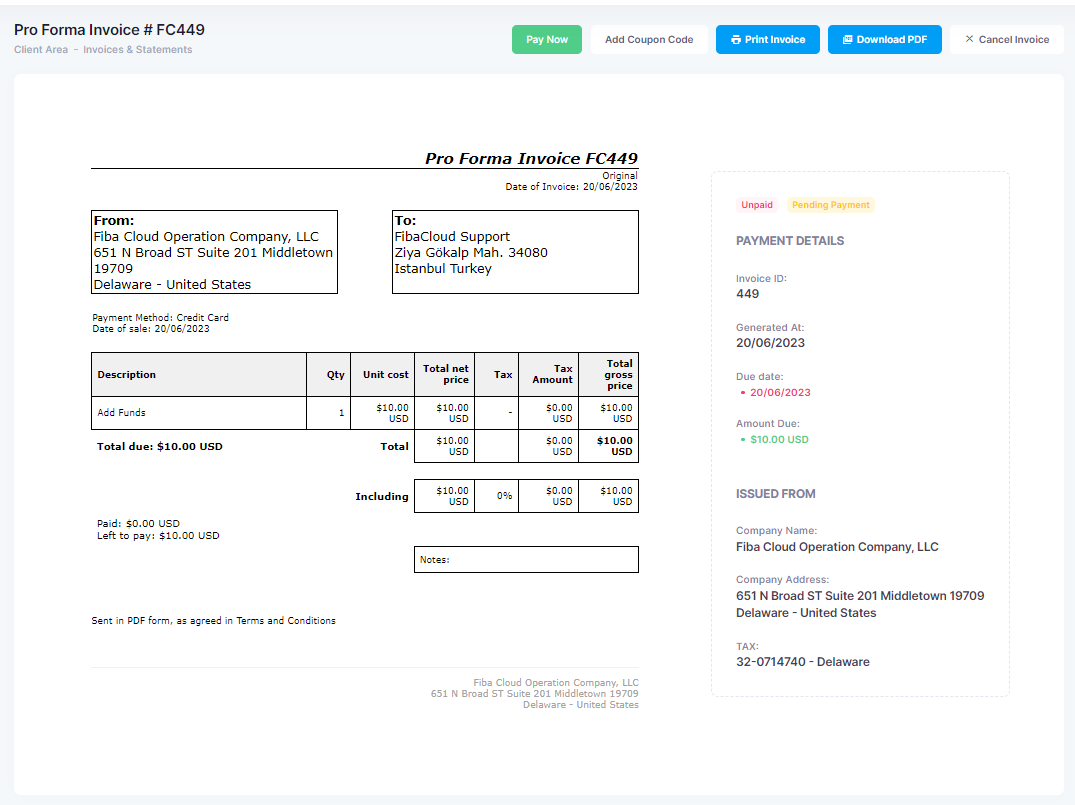The width and height of the screenshot is (1075, 805).
Task: Click the red Unpaid status badge
Action: [757, 205]
